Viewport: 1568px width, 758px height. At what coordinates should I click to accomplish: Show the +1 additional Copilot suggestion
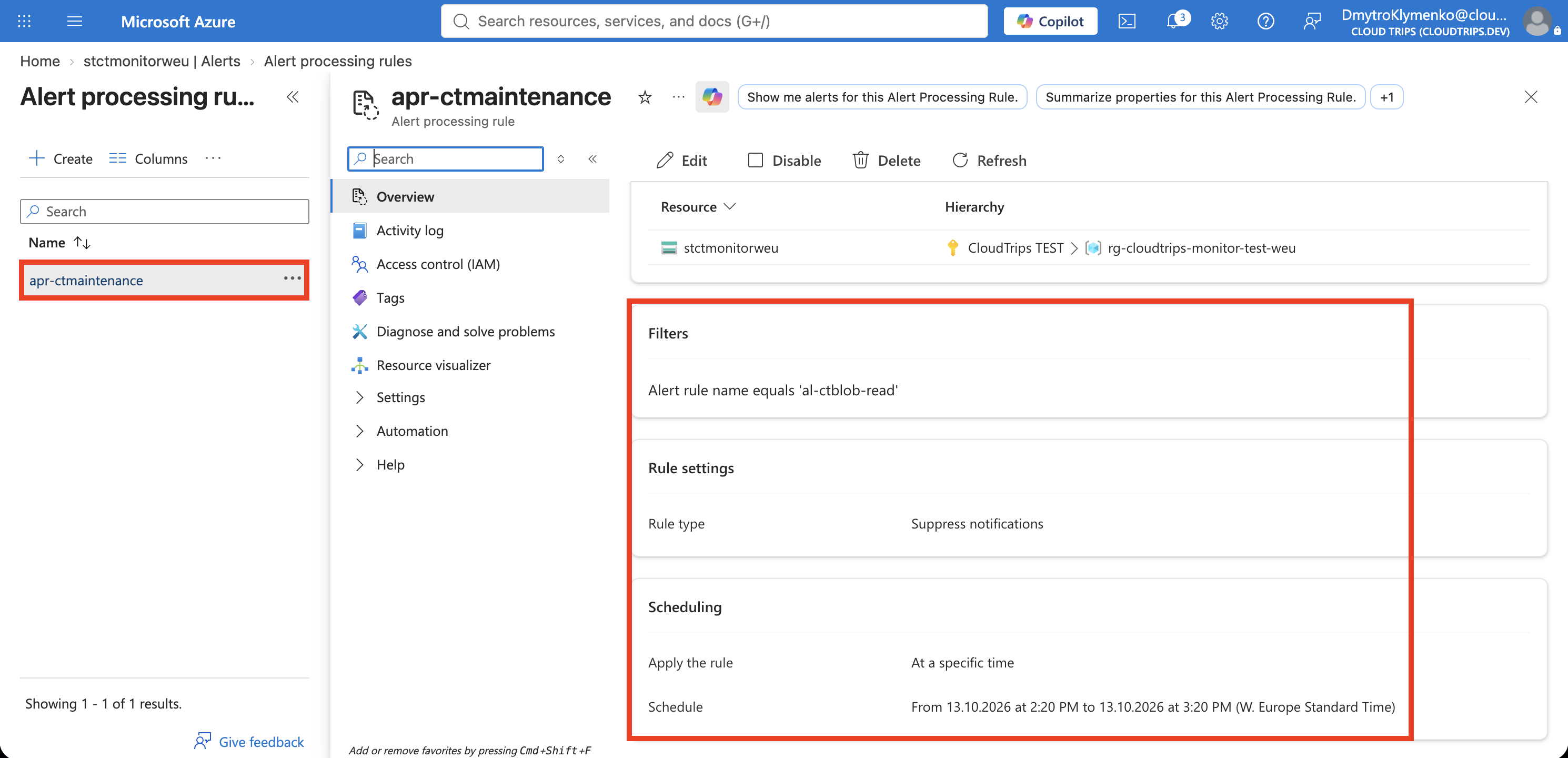click(x=1386, y=97)
